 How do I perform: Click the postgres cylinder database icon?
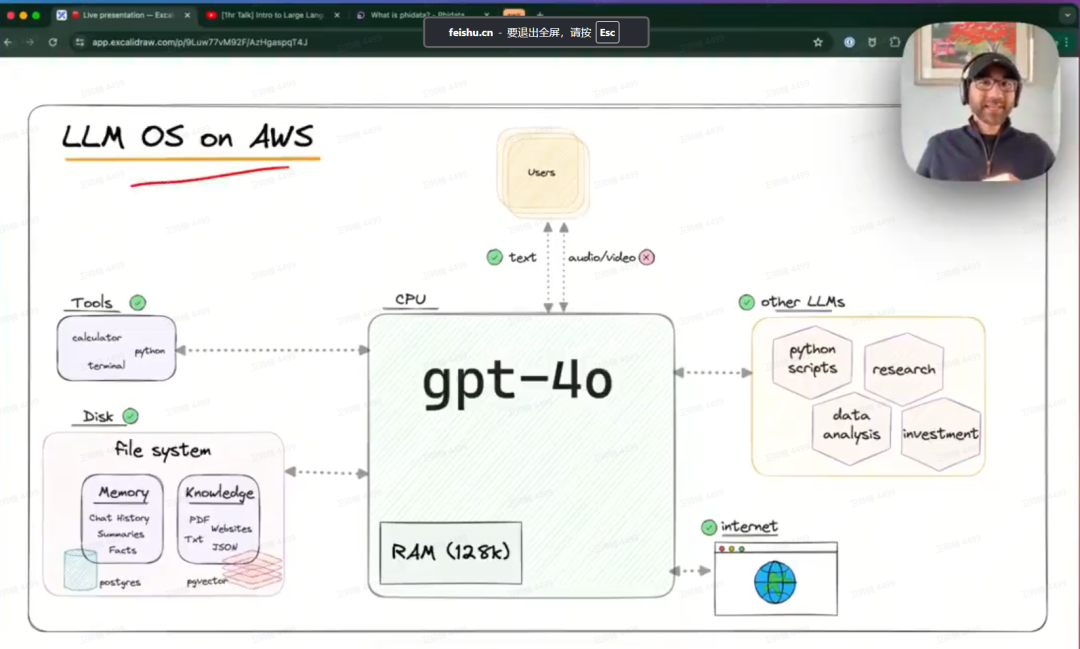click(x=80, y=569)
